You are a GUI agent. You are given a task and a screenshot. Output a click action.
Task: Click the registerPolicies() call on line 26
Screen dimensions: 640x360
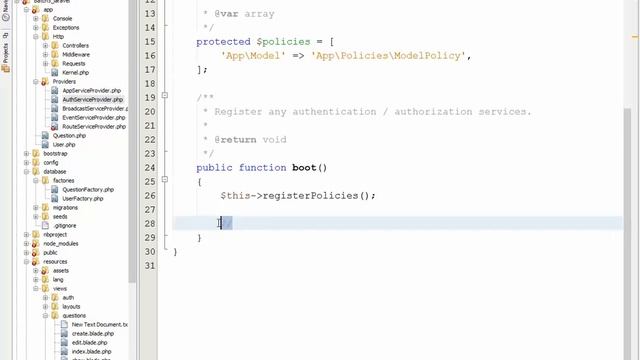(x=319, y=196)
